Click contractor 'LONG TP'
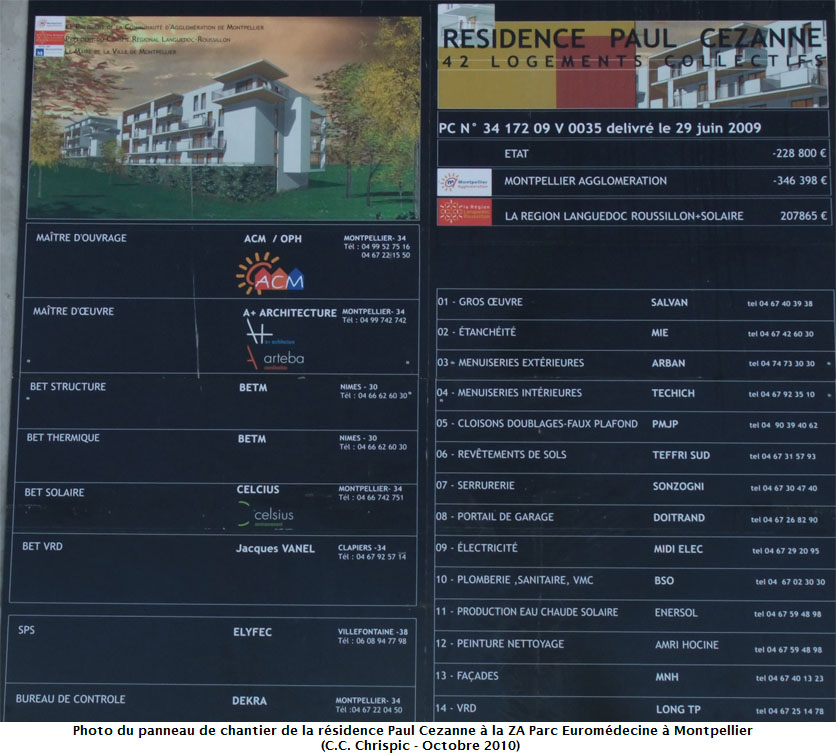This screenshot has width=836, height=755. point(678,710)
